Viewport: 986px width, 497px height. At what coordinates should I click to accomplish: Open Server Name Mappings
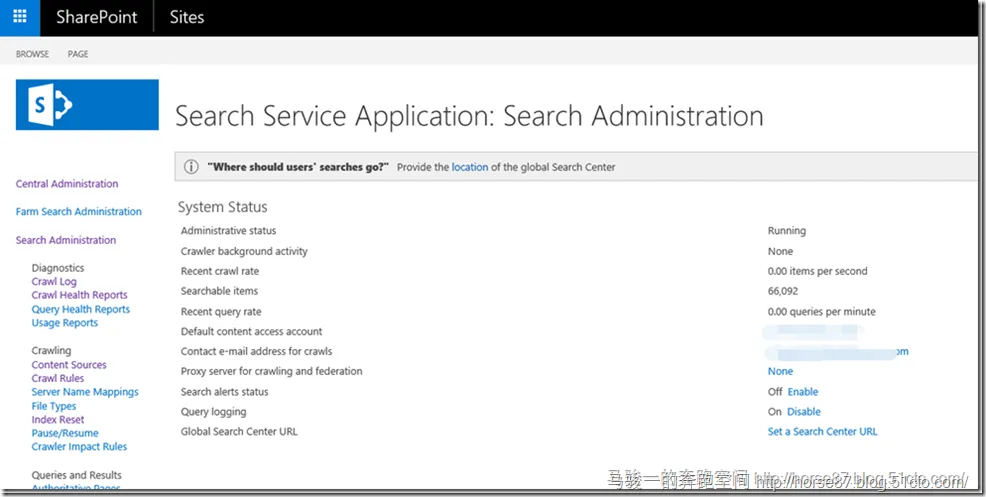point(85,392)
